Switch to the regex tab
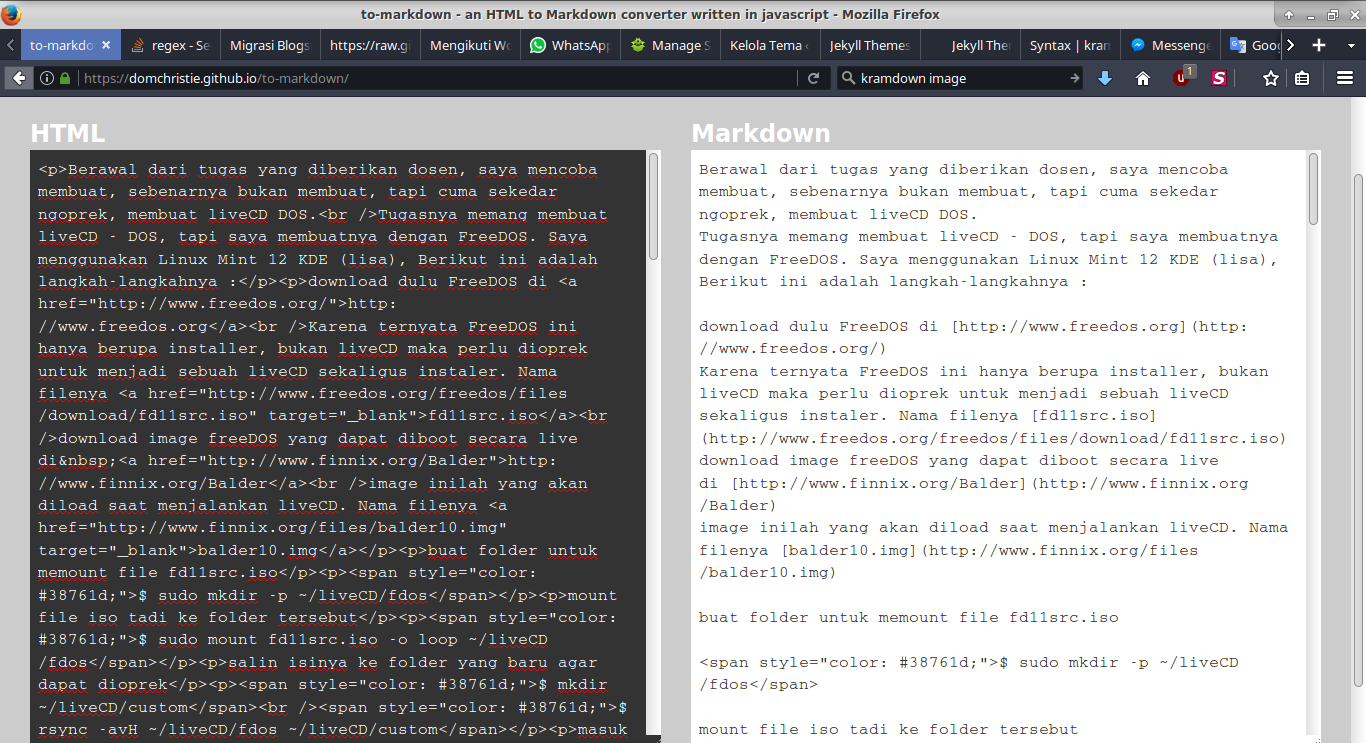Image resolution: width=1366 pixels, height=743 pixels. (170, 45)
